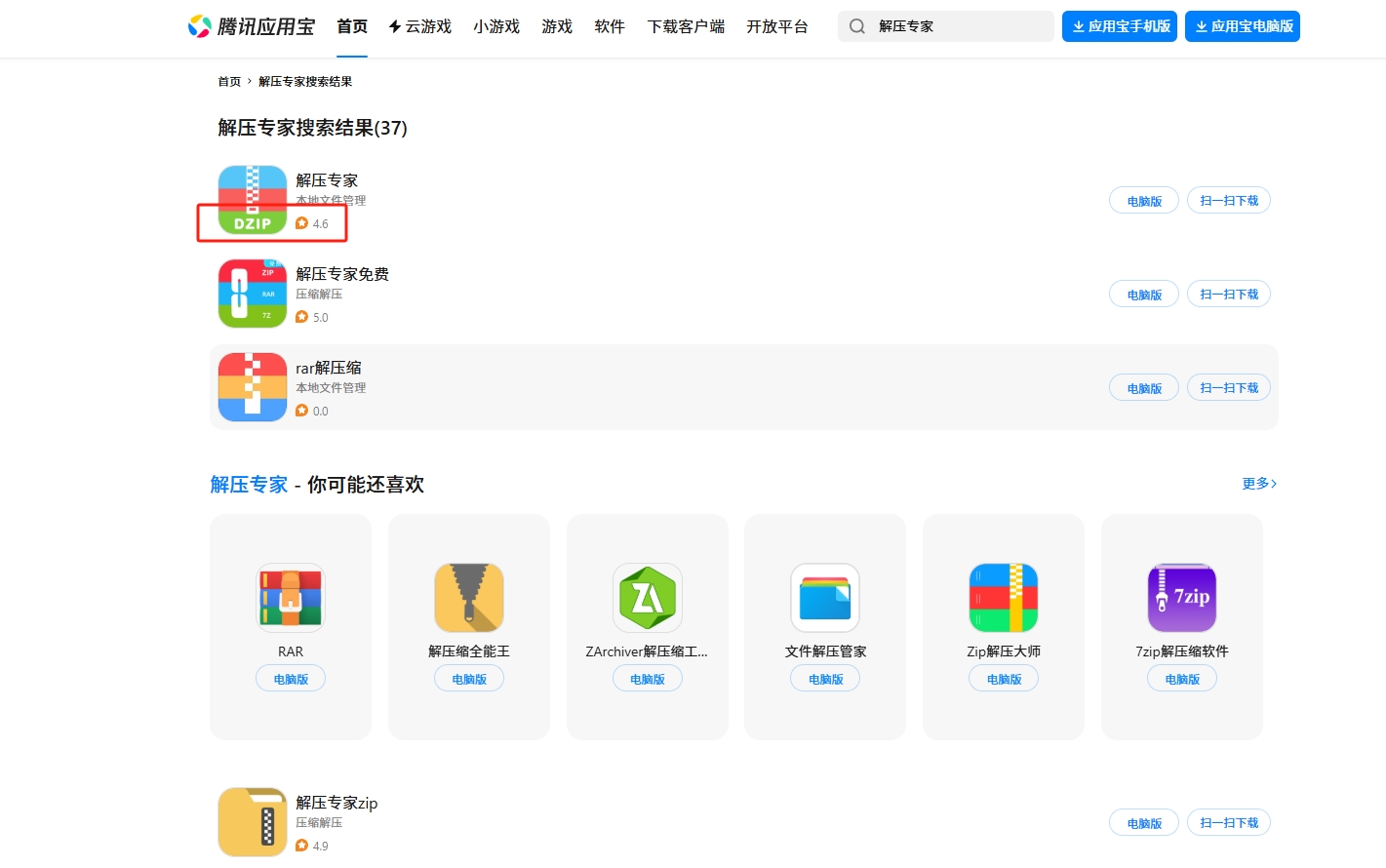
Task: Open the 下载客户端 navigation item
Action: [686, 26]
